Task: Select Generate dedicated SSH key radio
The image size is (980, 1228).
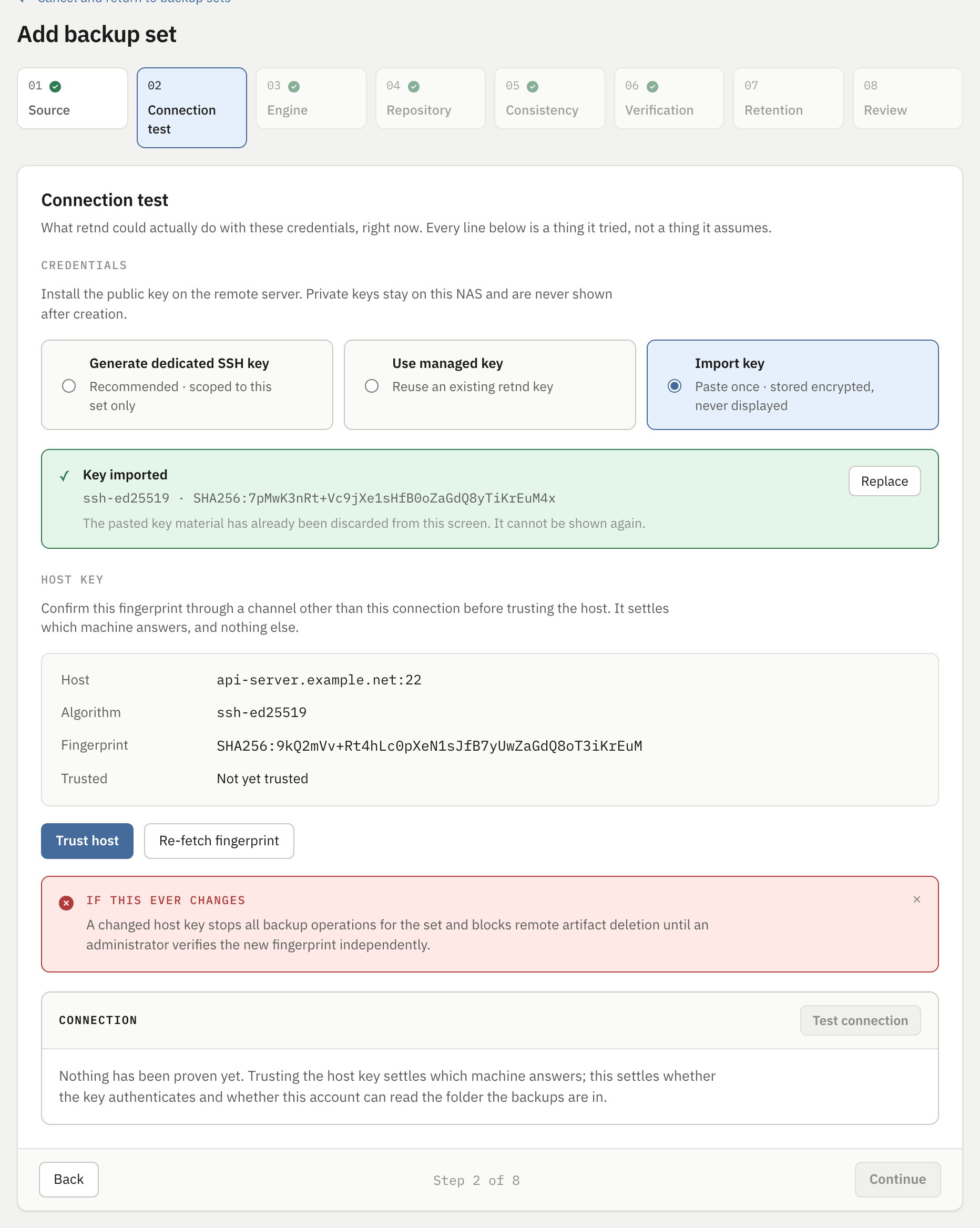Action: click(69, 386)
